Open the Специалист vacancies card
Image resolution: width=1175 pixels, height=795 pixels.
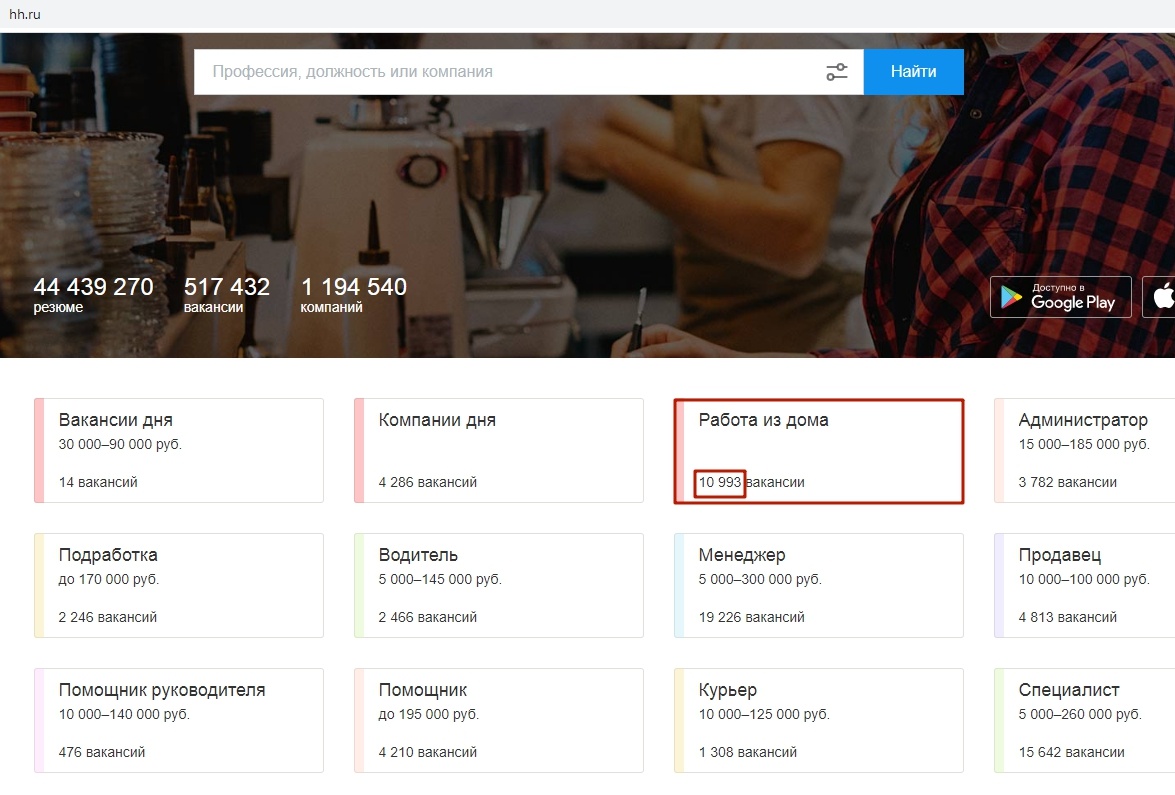(1084, 720)
